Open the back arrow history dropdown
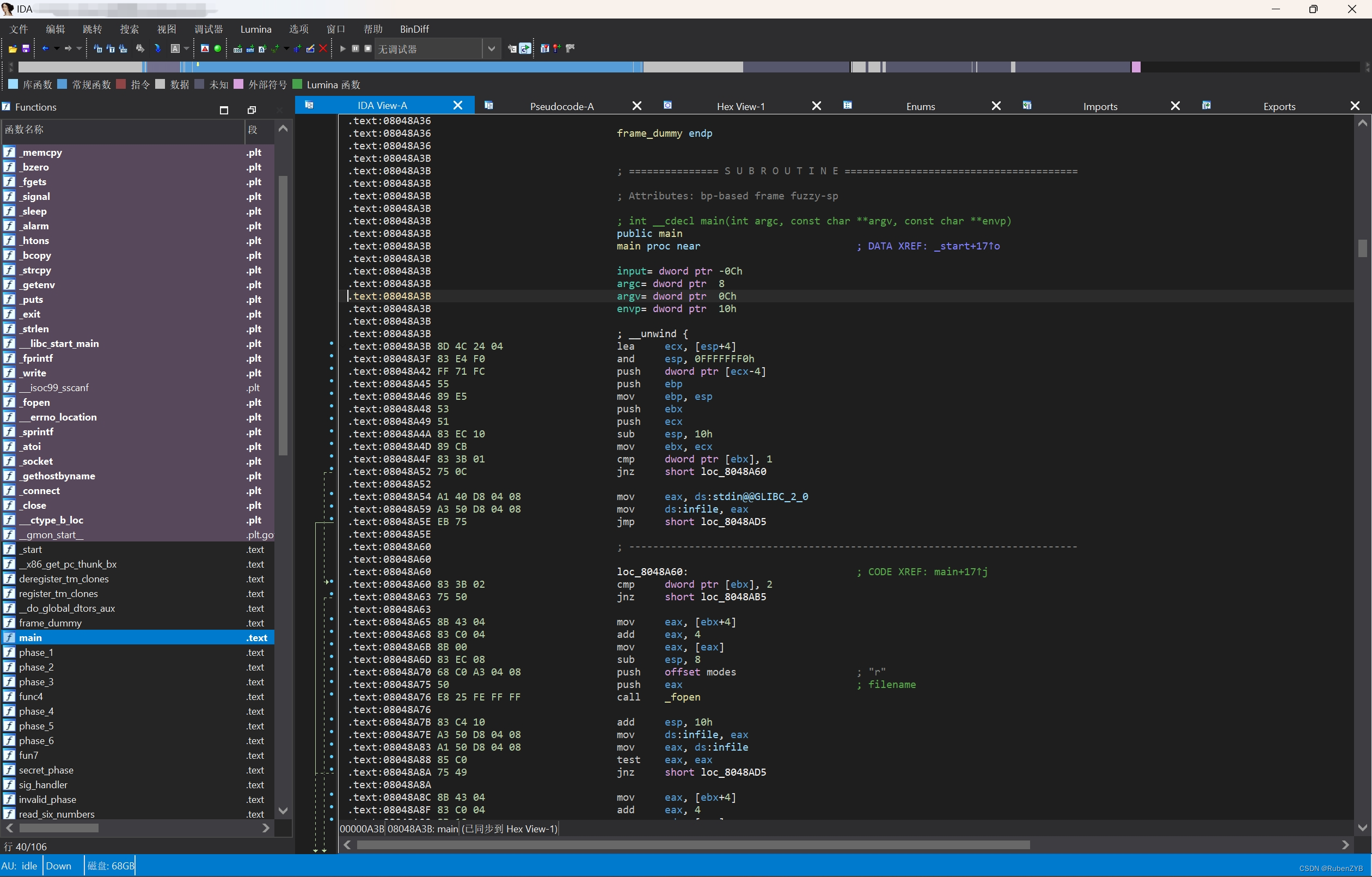 [57, 49]
